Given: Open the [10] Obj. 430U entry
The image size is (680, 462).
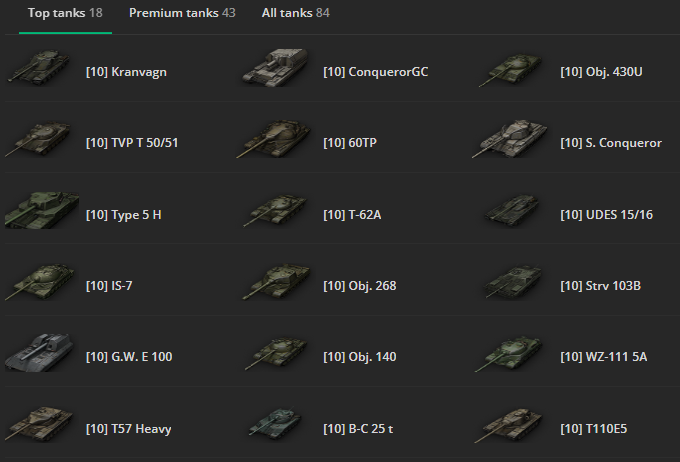Looking at the screenshot, I should 602,72.
